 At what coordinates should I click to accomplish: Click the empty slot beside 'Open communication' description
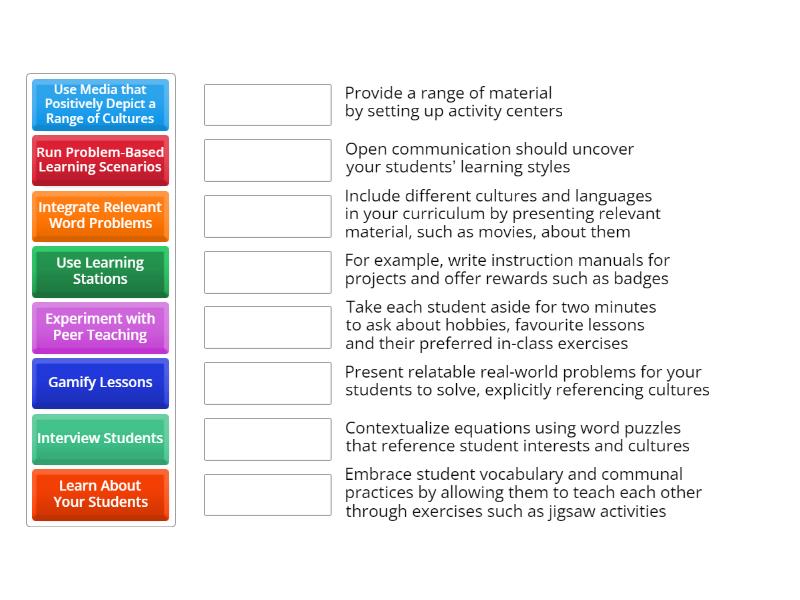tap(267, 159)
